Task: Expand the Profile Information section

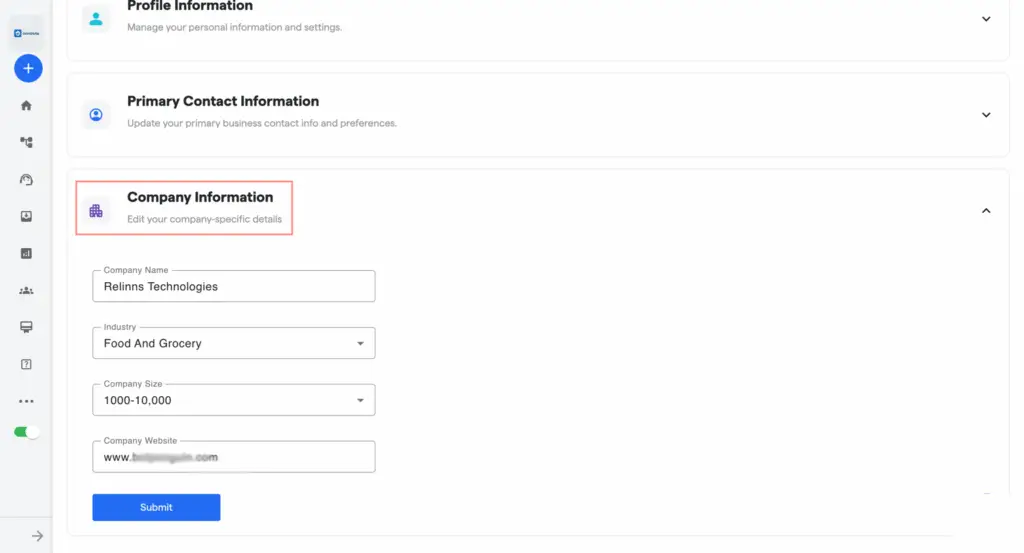Action: [985, 19]
